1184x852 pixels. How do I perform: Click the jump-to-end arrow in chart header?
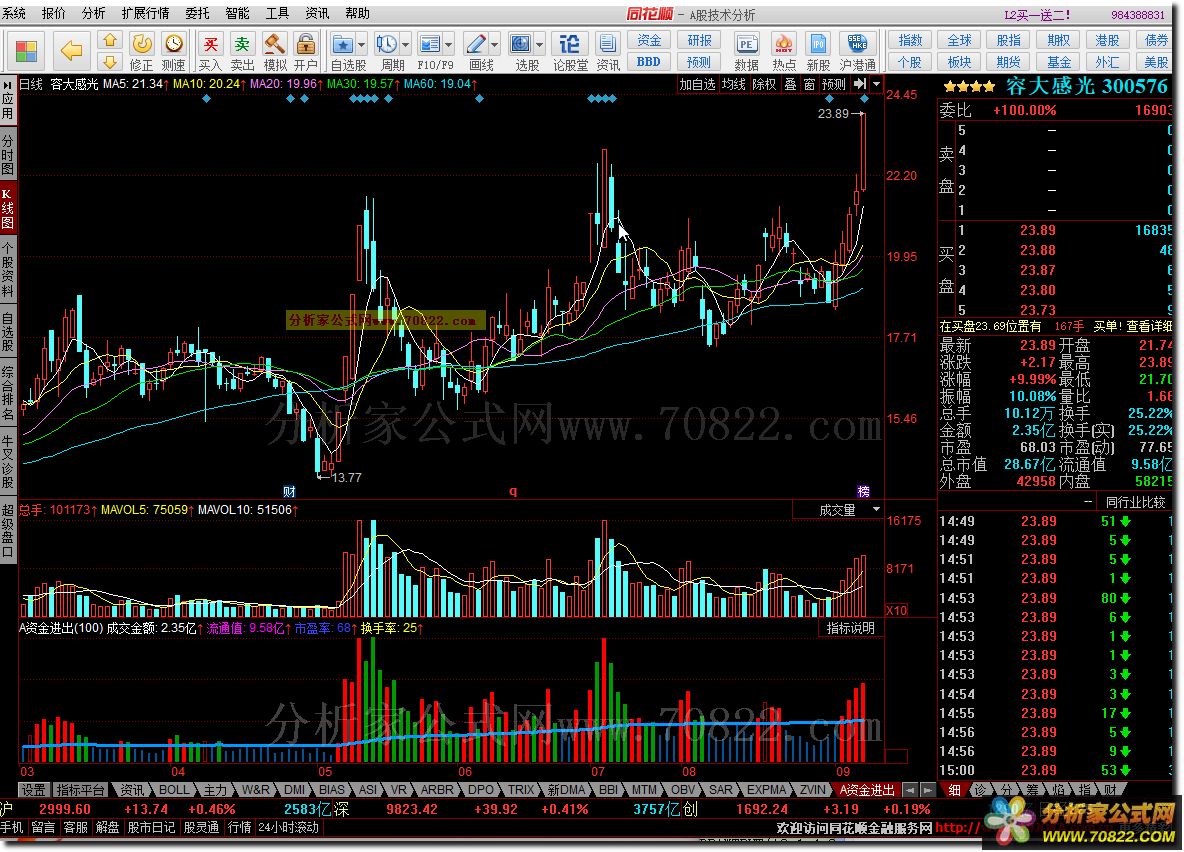pyautogui.click(x=860, y=84)
